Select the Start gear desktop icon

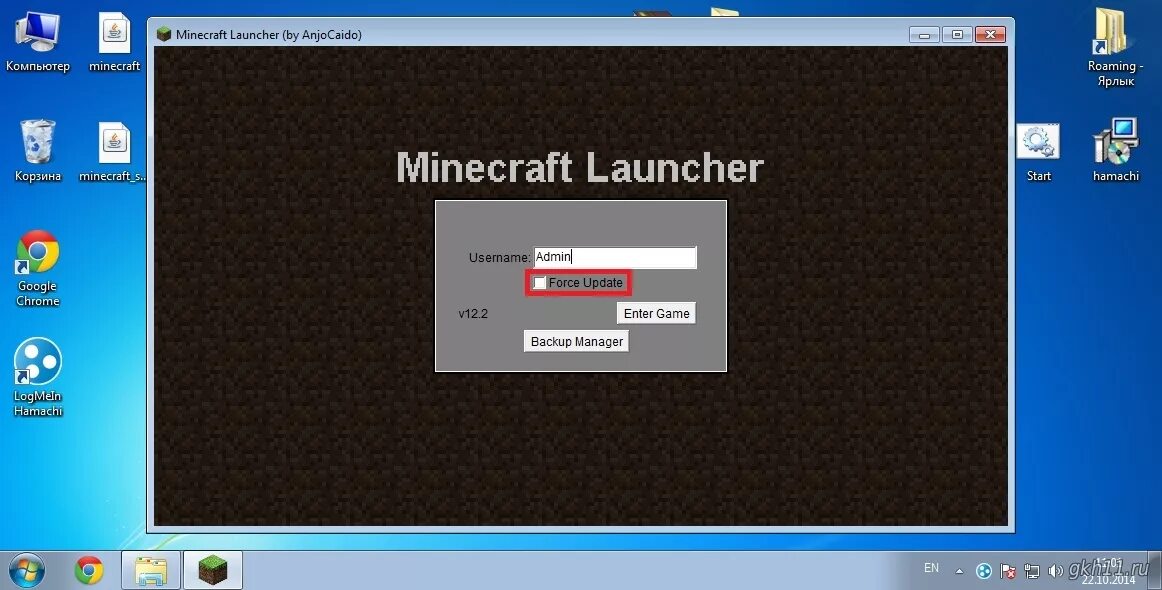pyautogui.click(x=1038, y=152)
